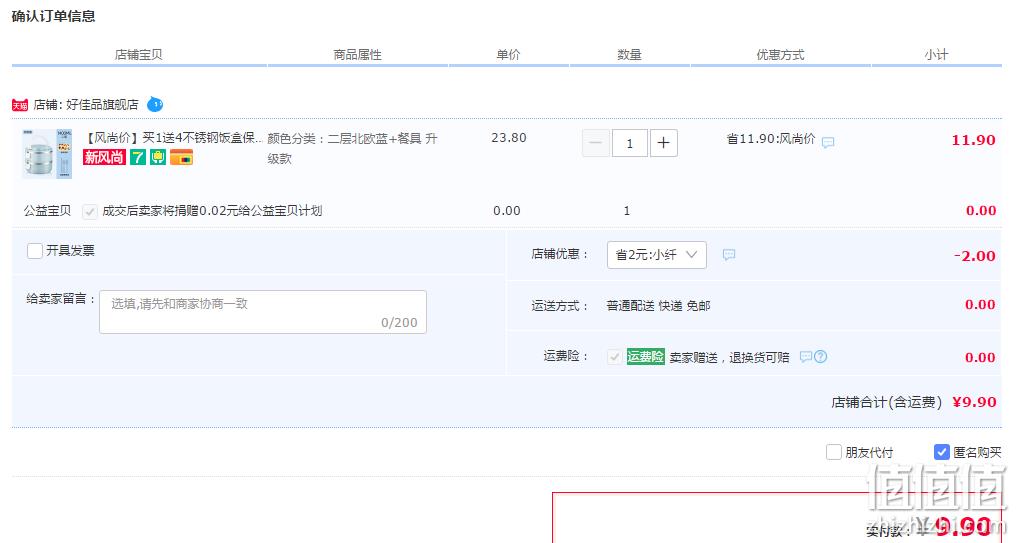The height and width of the screenshot is (543, 1016).
Task: Click the 小计 column header
Action: point(936,55)
